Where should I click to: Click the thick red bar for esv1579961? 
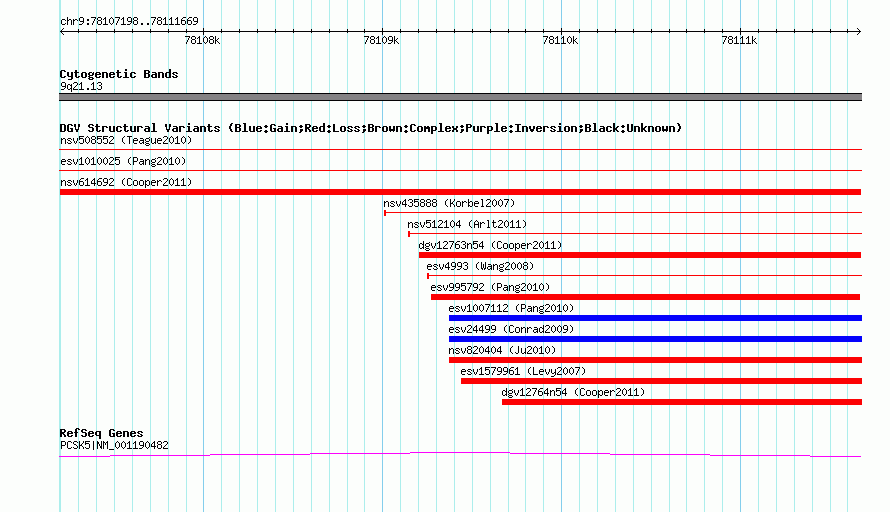[x=661, y=381]
